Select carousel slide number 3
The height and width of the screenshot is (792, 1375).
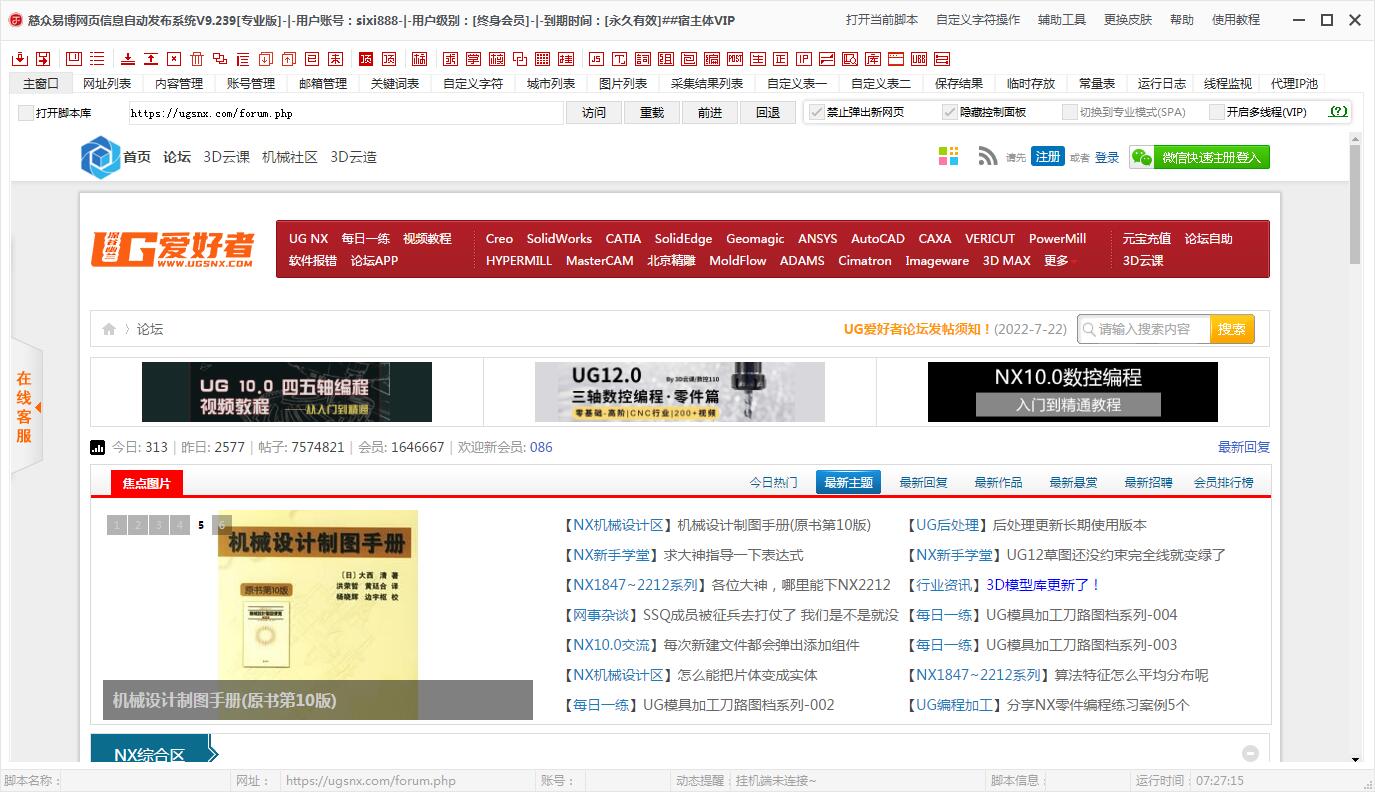click(x=158, y=525)
